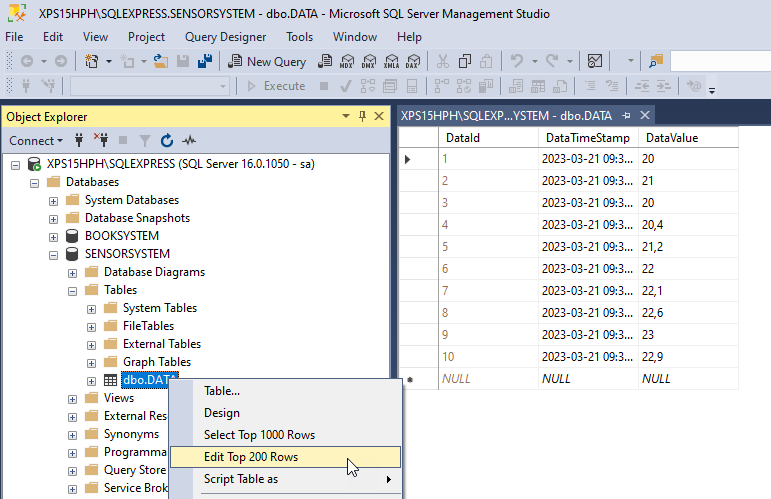The image size is (771, 499).
Task: Choose Design from context menu
Action: point(285,413)
